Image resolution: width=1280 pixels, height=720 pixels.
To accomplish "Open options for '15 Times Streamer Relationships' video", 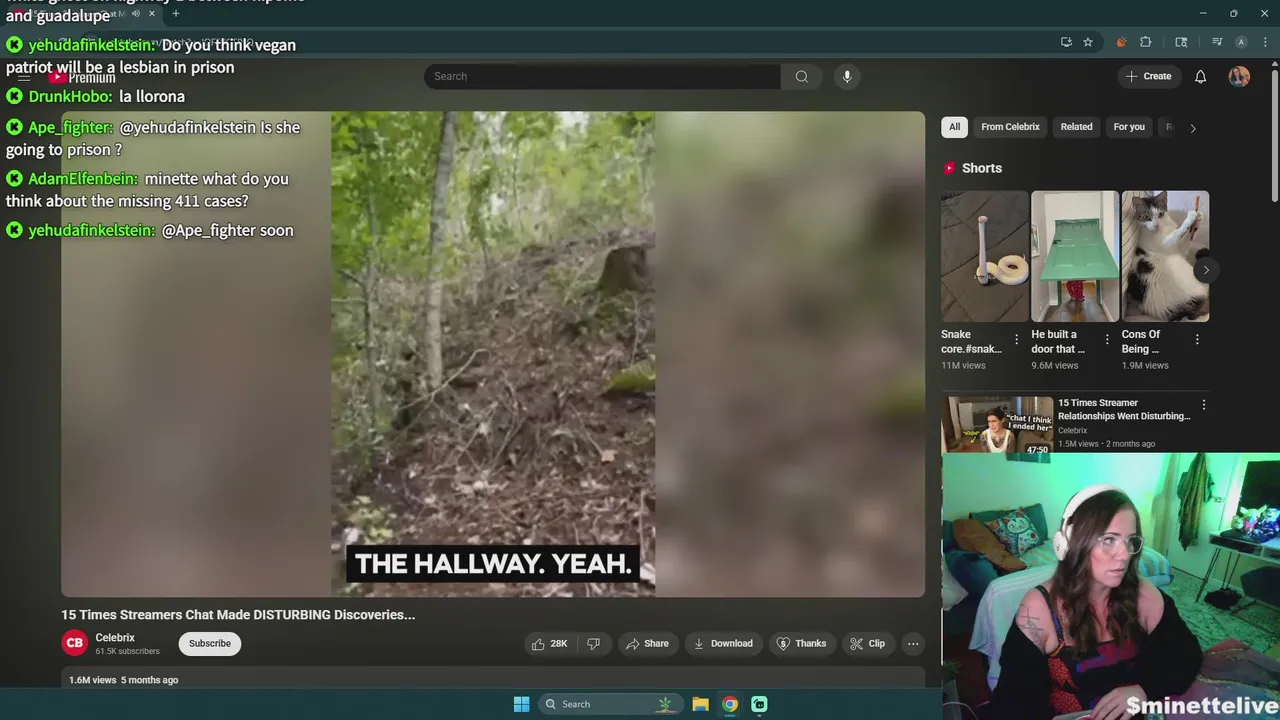I will [x=1203, y=405].
